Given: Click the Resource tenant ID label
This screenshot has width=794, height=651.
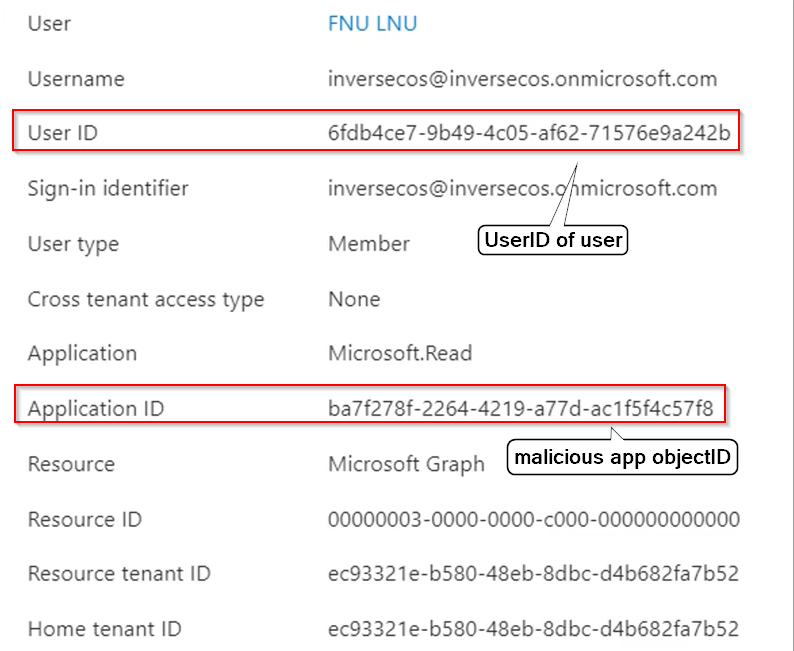Looking at the screenshot, I should (x=119, y=574).
